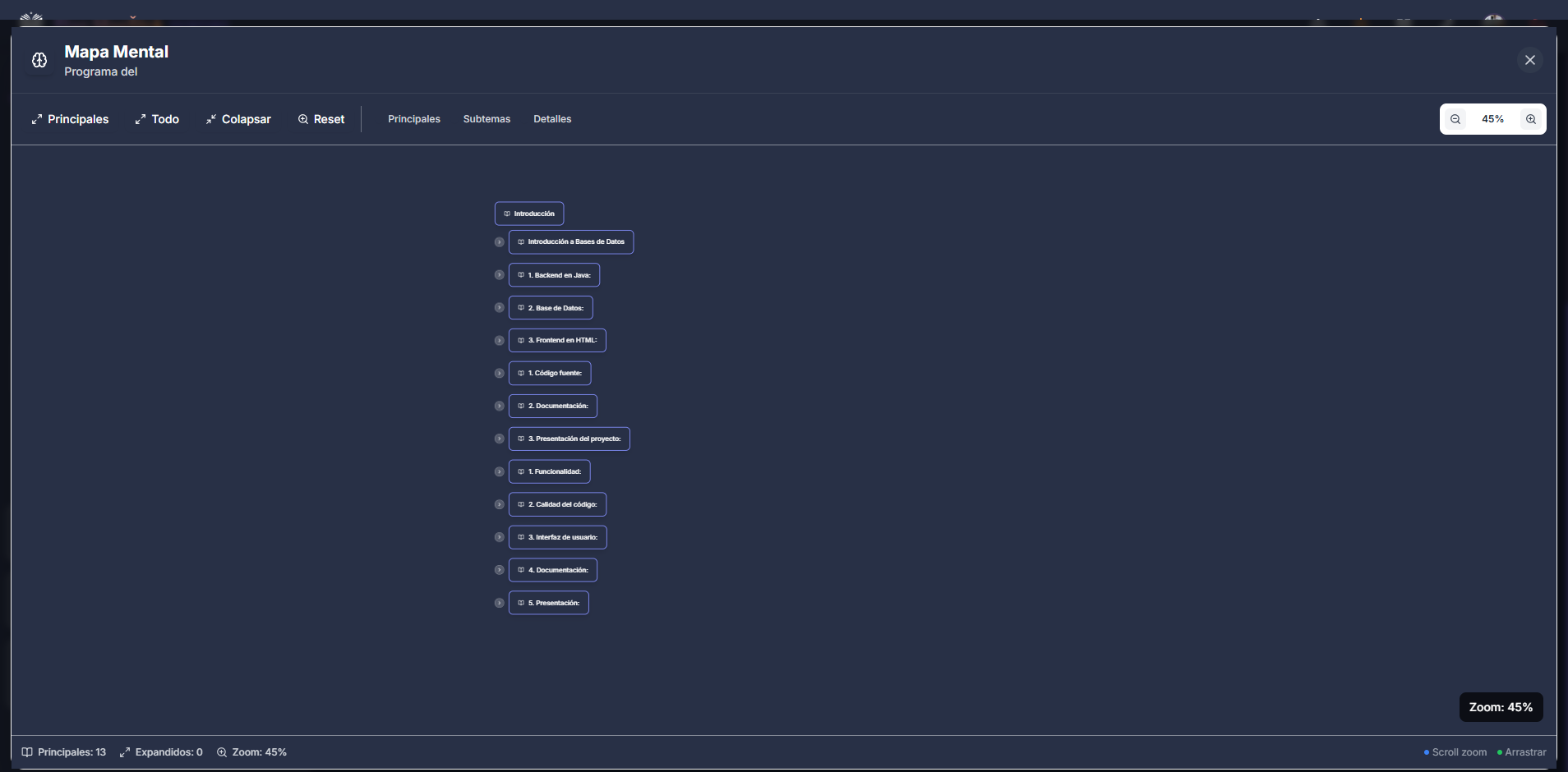Select the Principales level filter tab
The image size is (1568, 772).
pos(414,119)
